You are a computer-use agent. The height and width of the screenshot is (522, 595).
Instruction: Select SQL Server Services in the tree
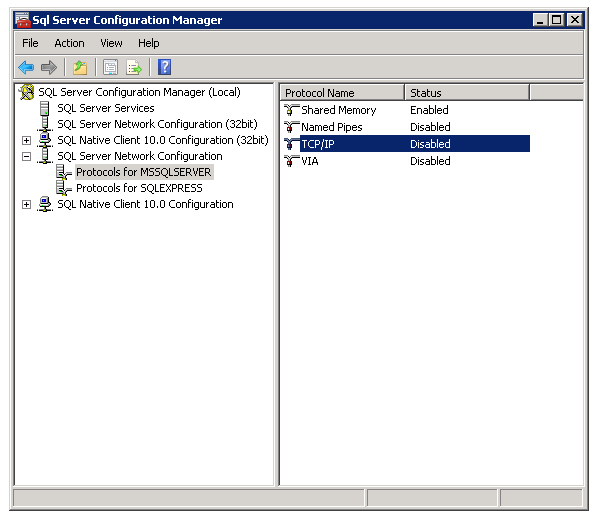(106, 108)
